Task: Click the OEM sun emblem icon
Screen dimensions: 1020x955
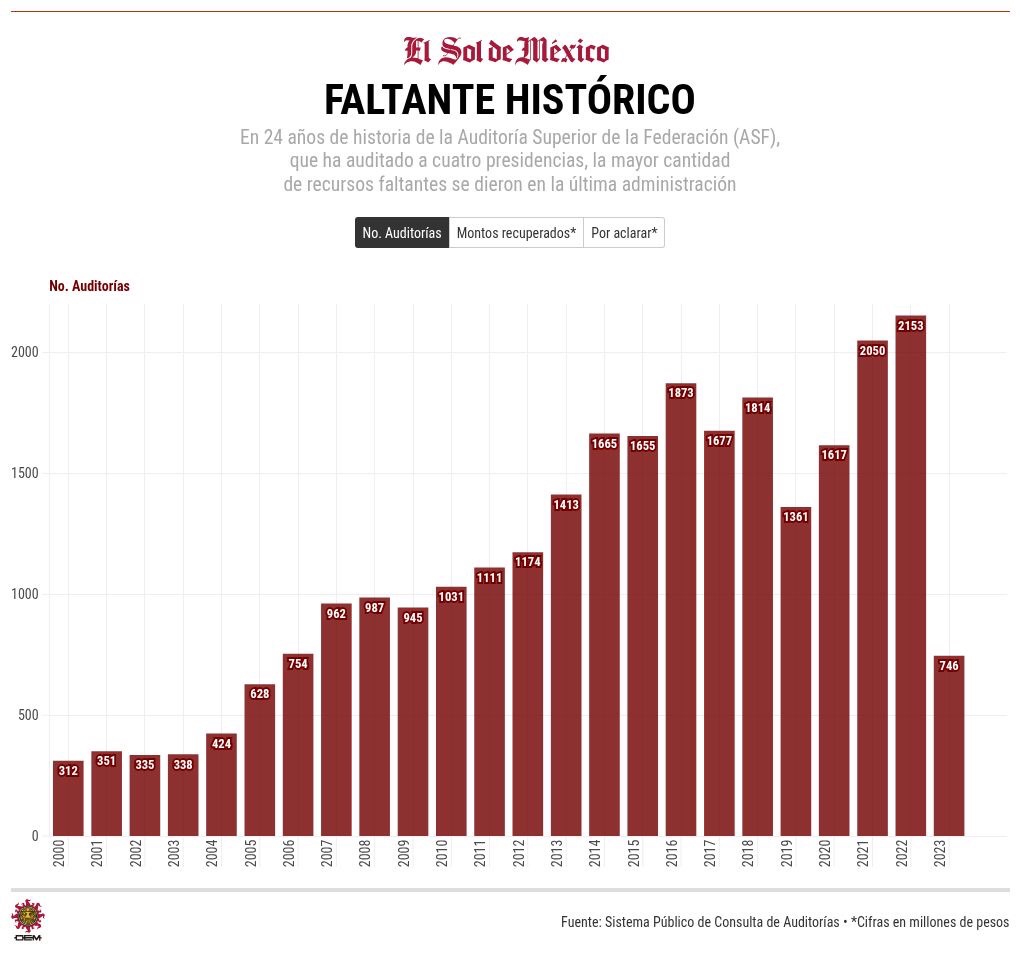Action: pyautogui.click(x=27, y=919)
